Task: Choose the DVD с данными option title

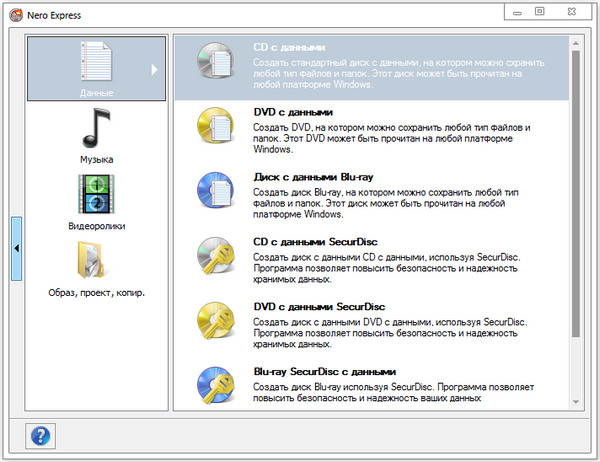Action: point(292,112)
